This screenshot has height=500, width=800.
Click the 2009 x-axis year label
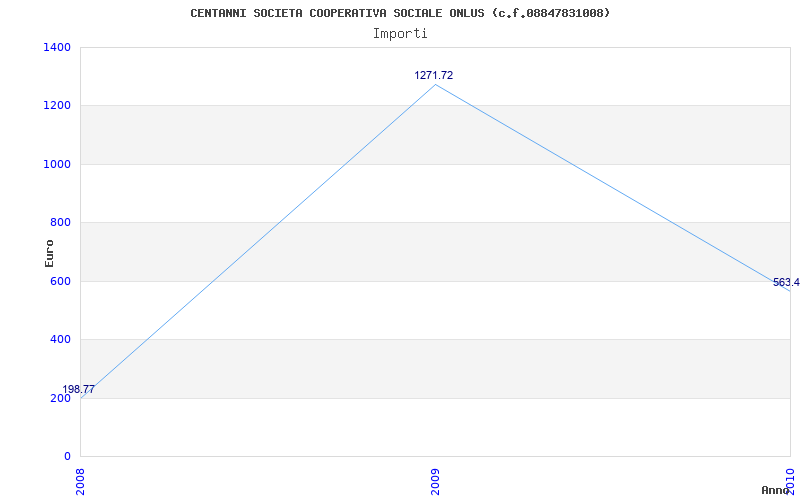(x=435, y=482)
